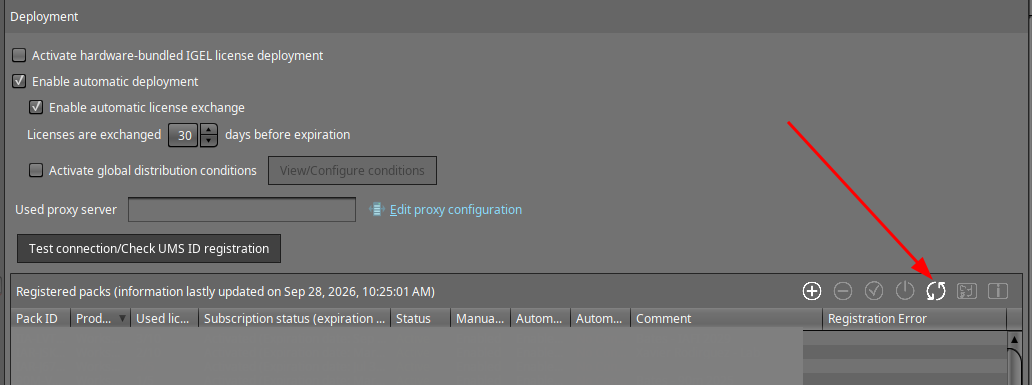The image size is (1032, 385).
Task: Decrease days before expiration value
Action: (x=209, y=141)
